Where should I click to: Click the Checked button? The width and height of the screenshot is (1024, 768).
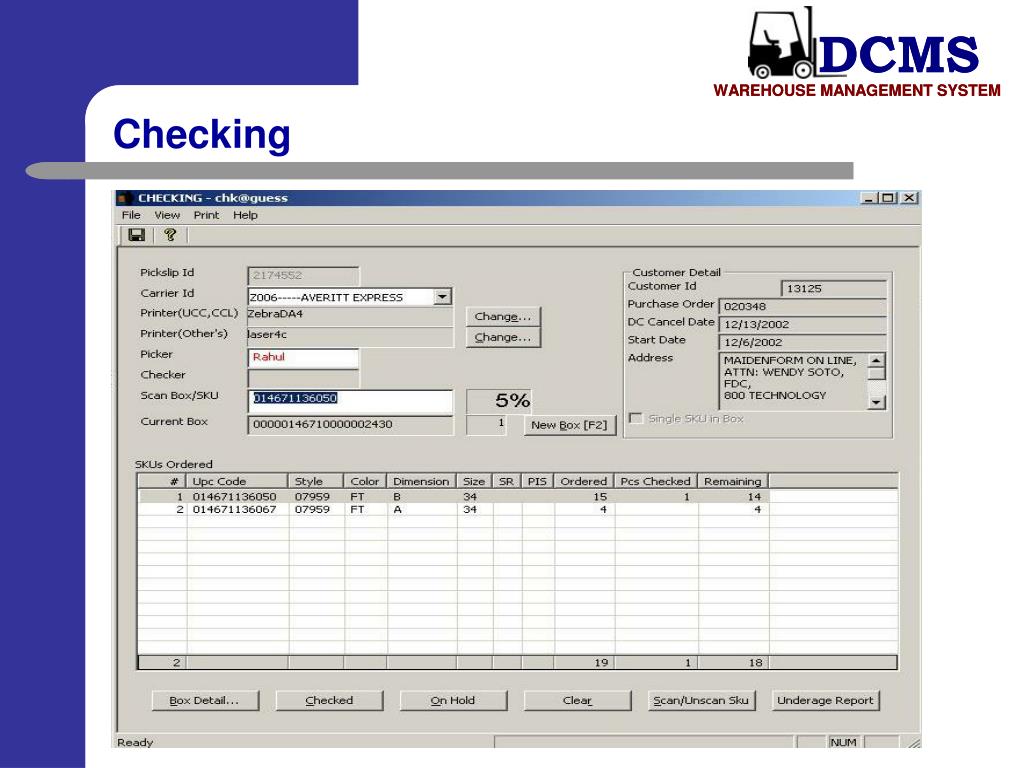coord(329,701)
